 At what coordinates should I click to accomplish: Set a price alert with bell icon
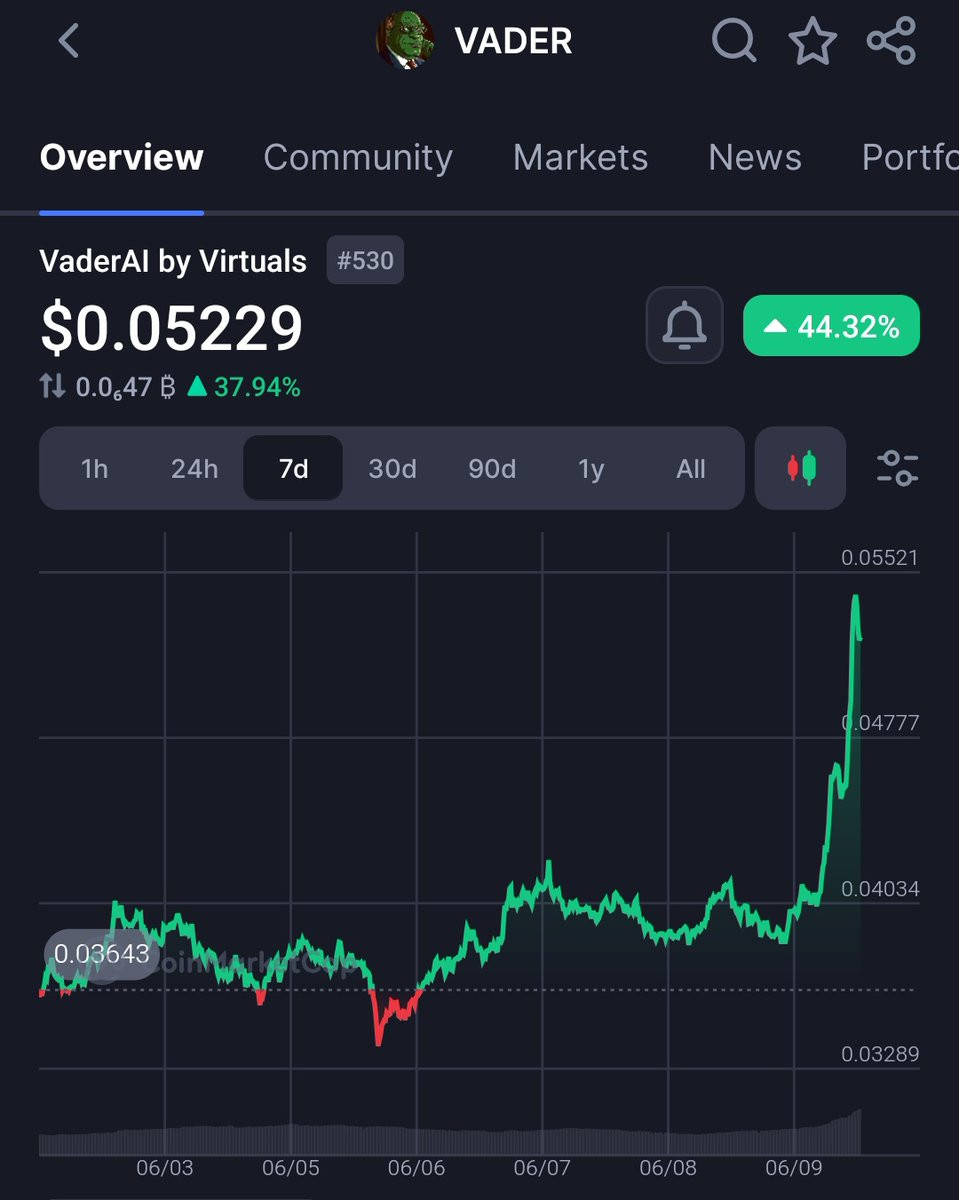684,325
